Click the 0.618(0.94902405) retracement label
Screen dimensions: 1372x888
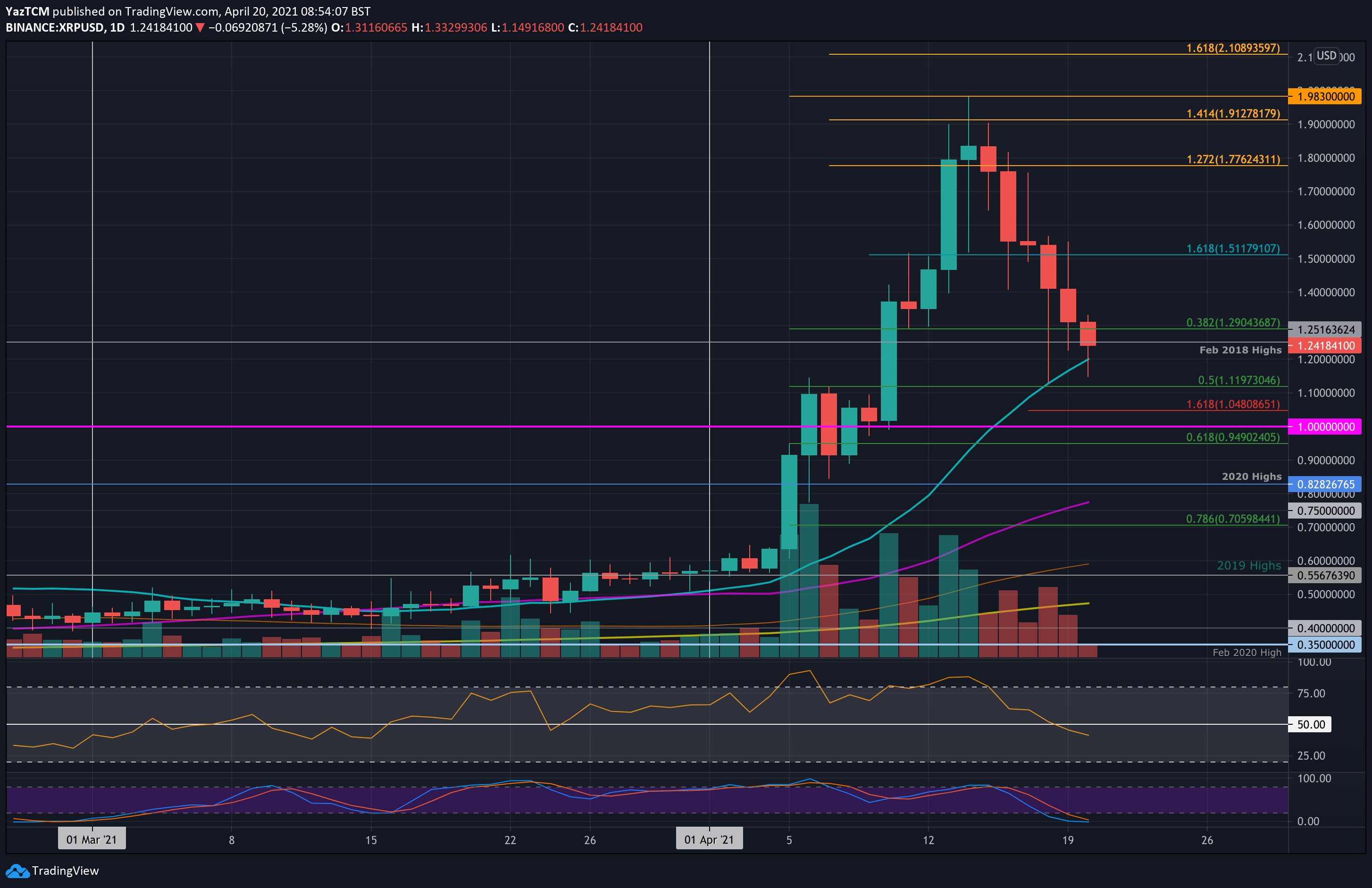(1232, 437)
